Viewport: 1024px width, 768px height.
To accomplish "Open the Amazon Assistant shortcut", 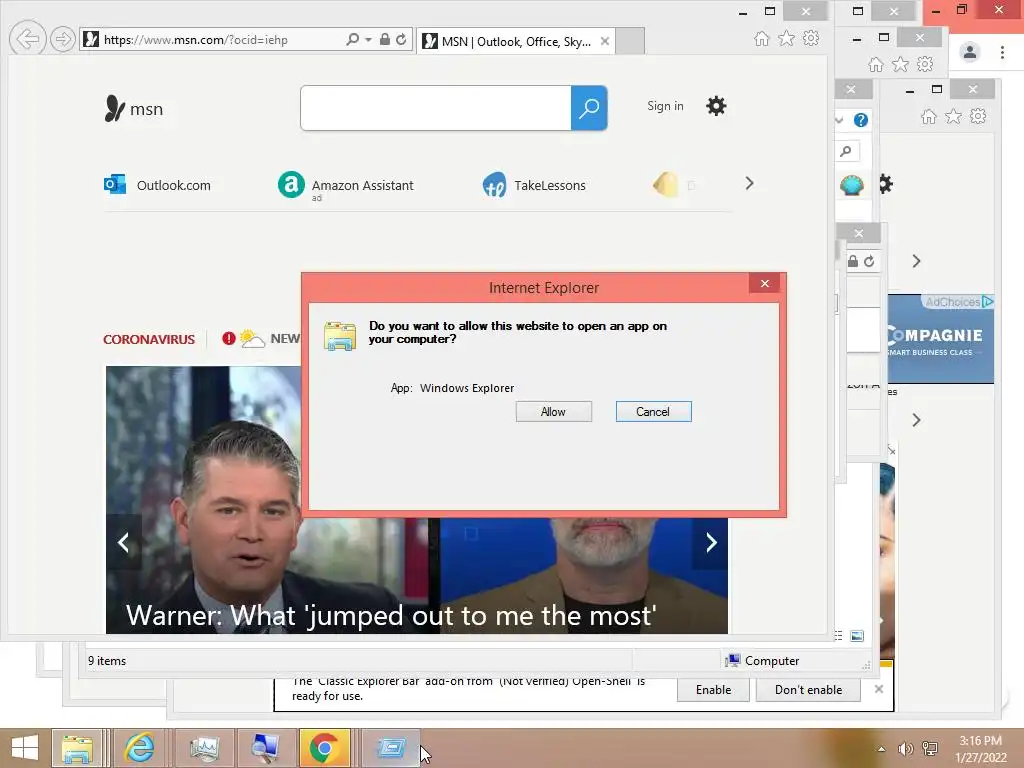I will click(345, 185).
